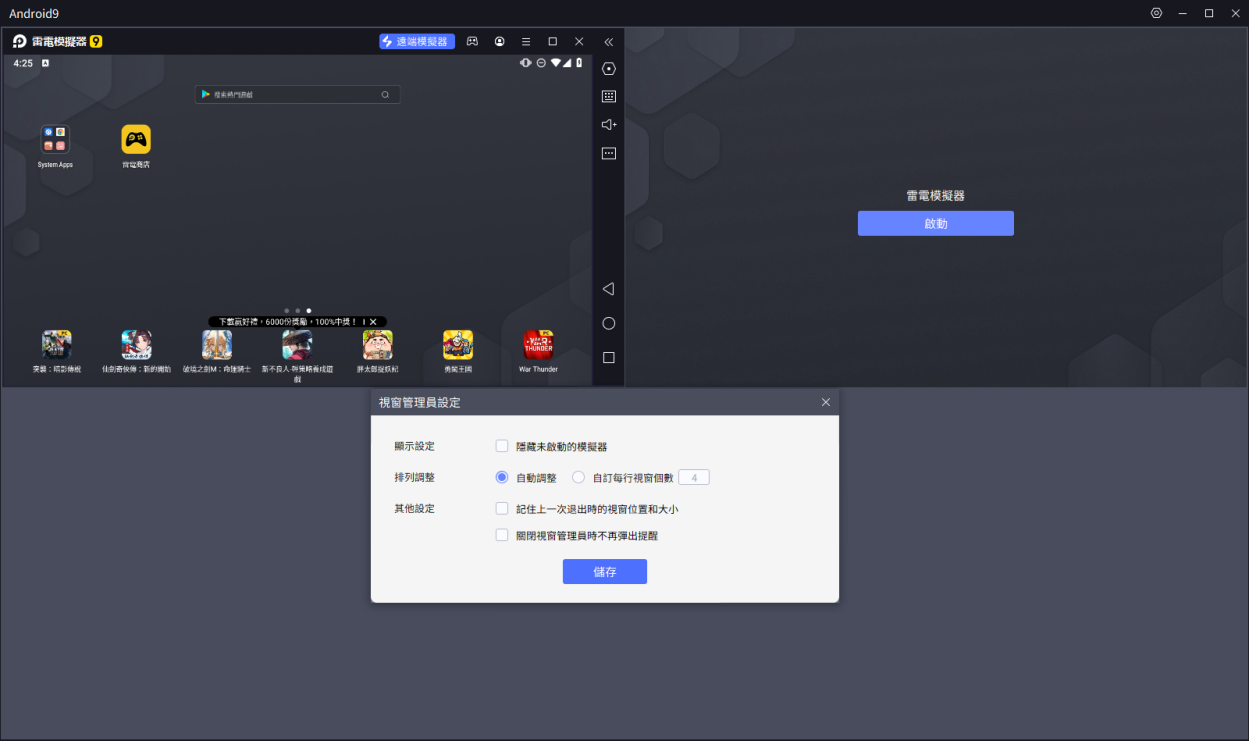Click the 啟動 button for 雷電模擬器
Image resolution: width=1249 pixels, height=741 pixels.
tap(936, 224)
